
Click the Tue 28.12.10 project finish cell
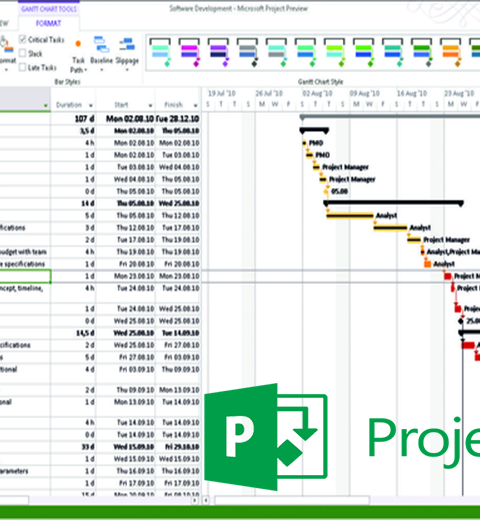(x=178, y=119)
